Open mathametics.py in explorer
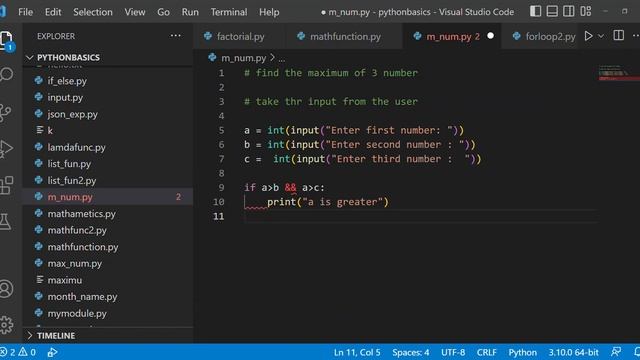The width and height of the screenshot is (640, 360). point(107,213)
